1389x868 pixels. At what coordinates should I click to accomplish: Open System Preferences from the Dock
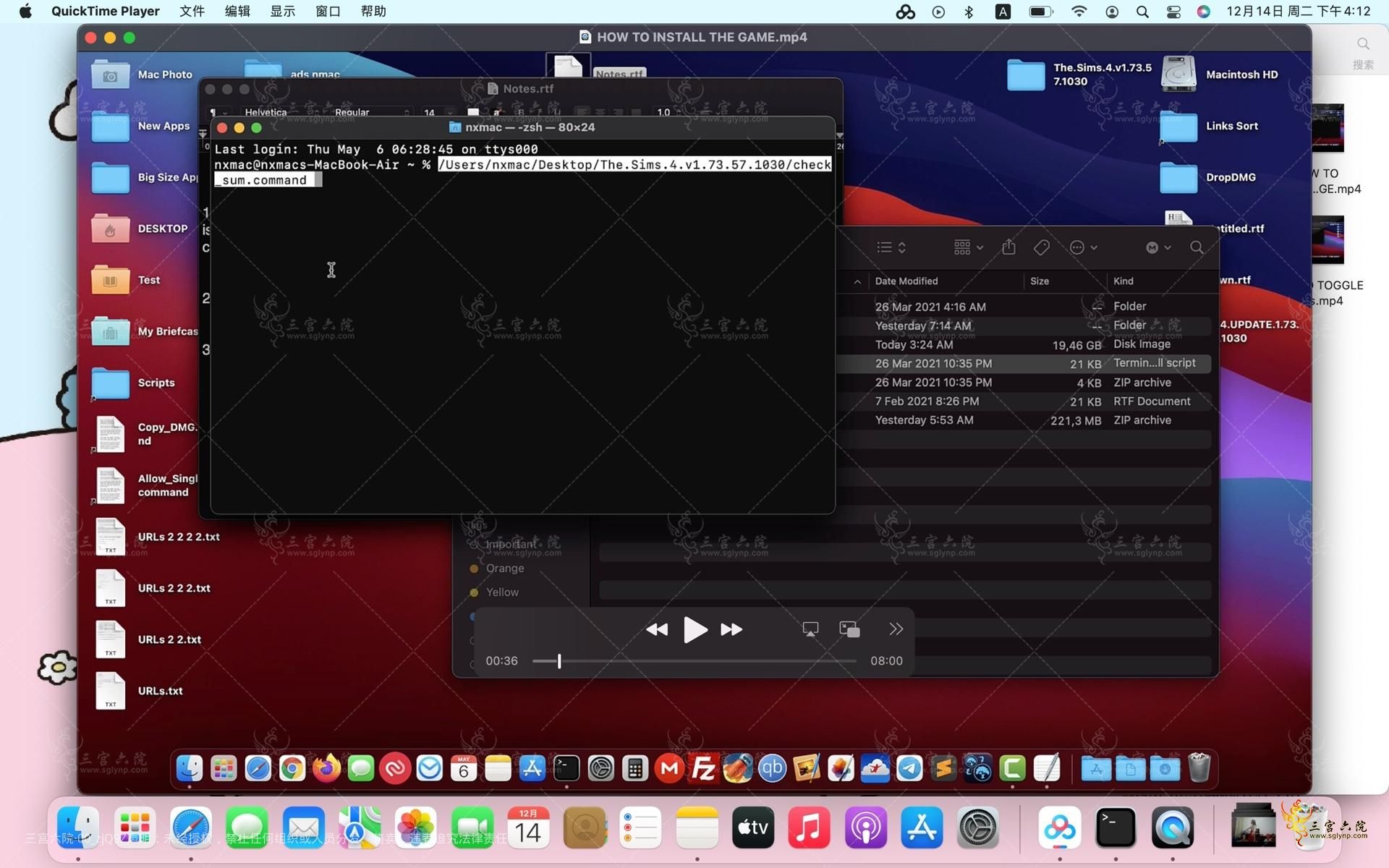pyautogui.click(x=978, y=827)
